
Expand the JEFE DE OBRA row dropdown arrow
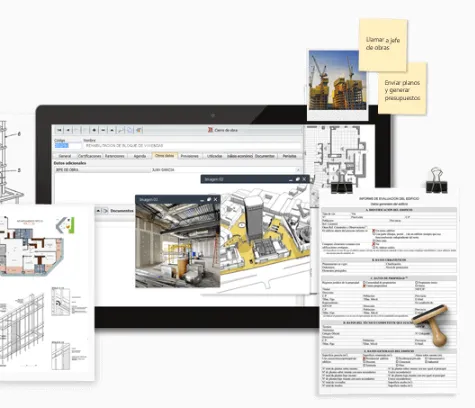point(298,170)
